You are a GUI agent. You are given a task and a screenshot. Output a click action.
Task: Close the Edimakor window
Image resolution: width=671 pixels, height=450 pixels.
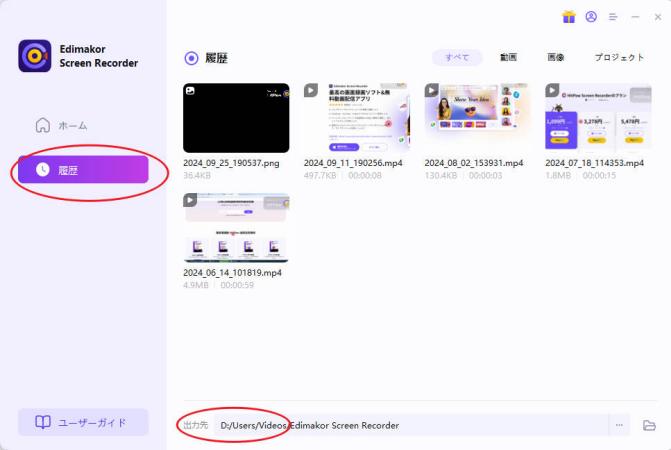pos(658,17)
